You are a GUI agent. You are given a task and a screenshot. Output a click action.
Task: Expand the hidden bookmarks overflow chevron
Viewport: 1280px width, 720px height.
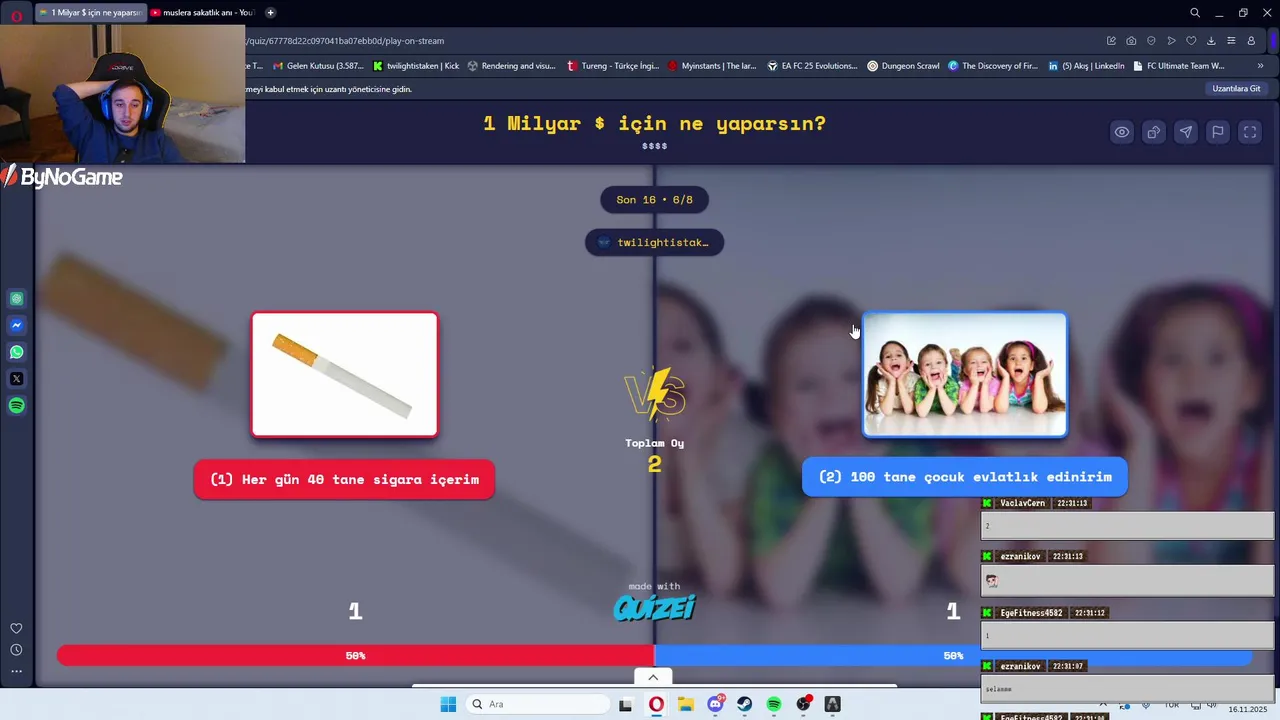pos(1260,66)
